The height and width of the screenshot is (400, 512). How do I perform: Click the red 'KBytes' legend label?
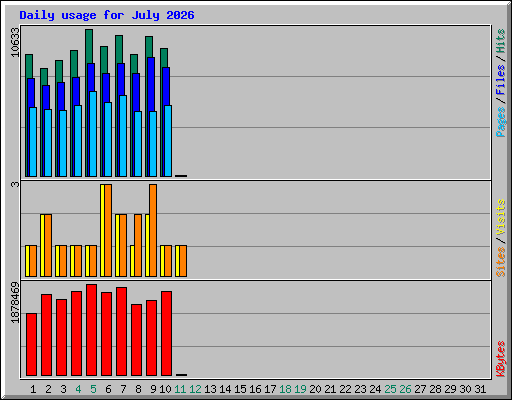500,359
